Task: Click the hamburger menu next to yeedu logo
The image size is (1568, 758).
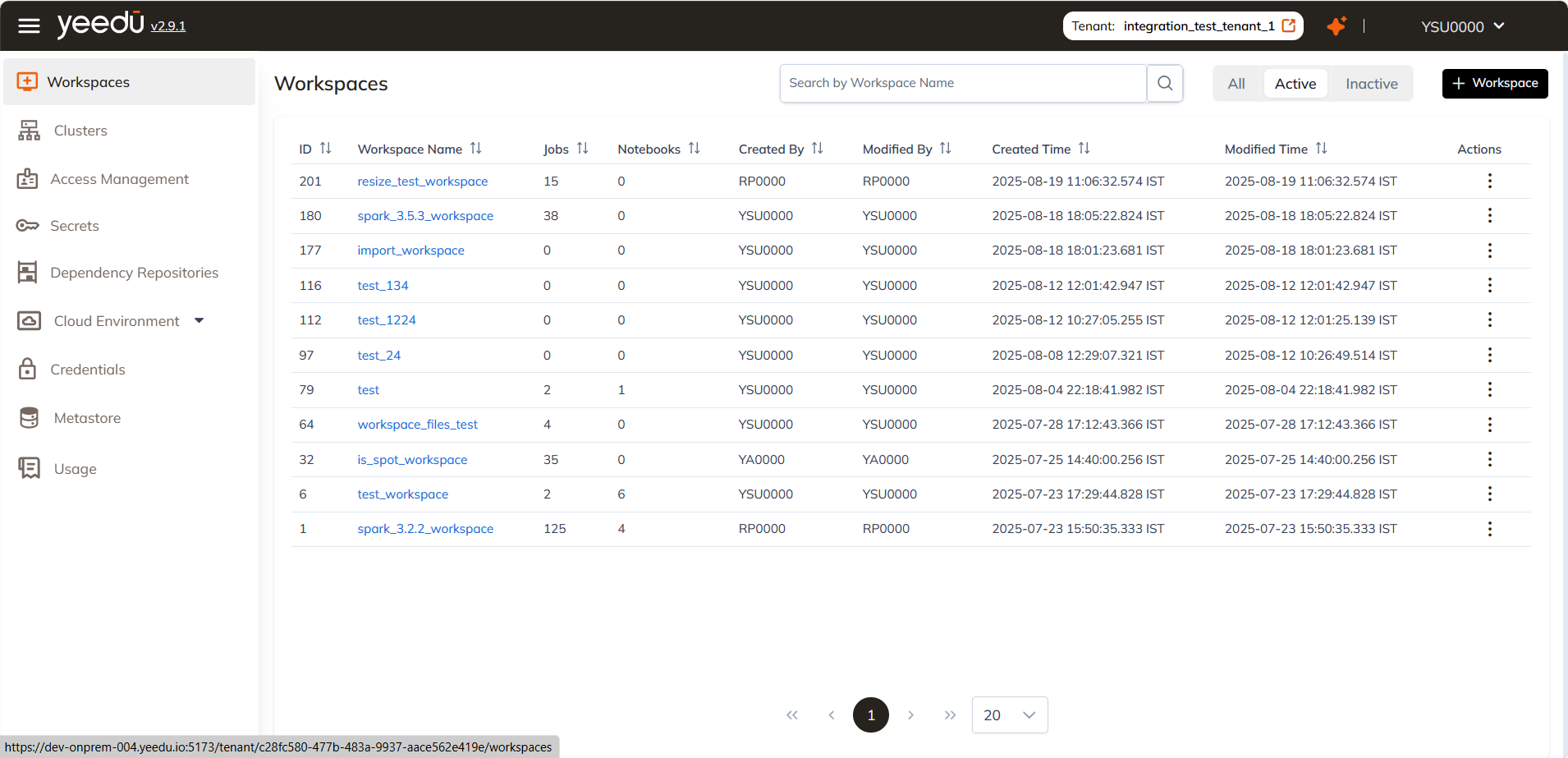Action: click(x=29, y=25)
